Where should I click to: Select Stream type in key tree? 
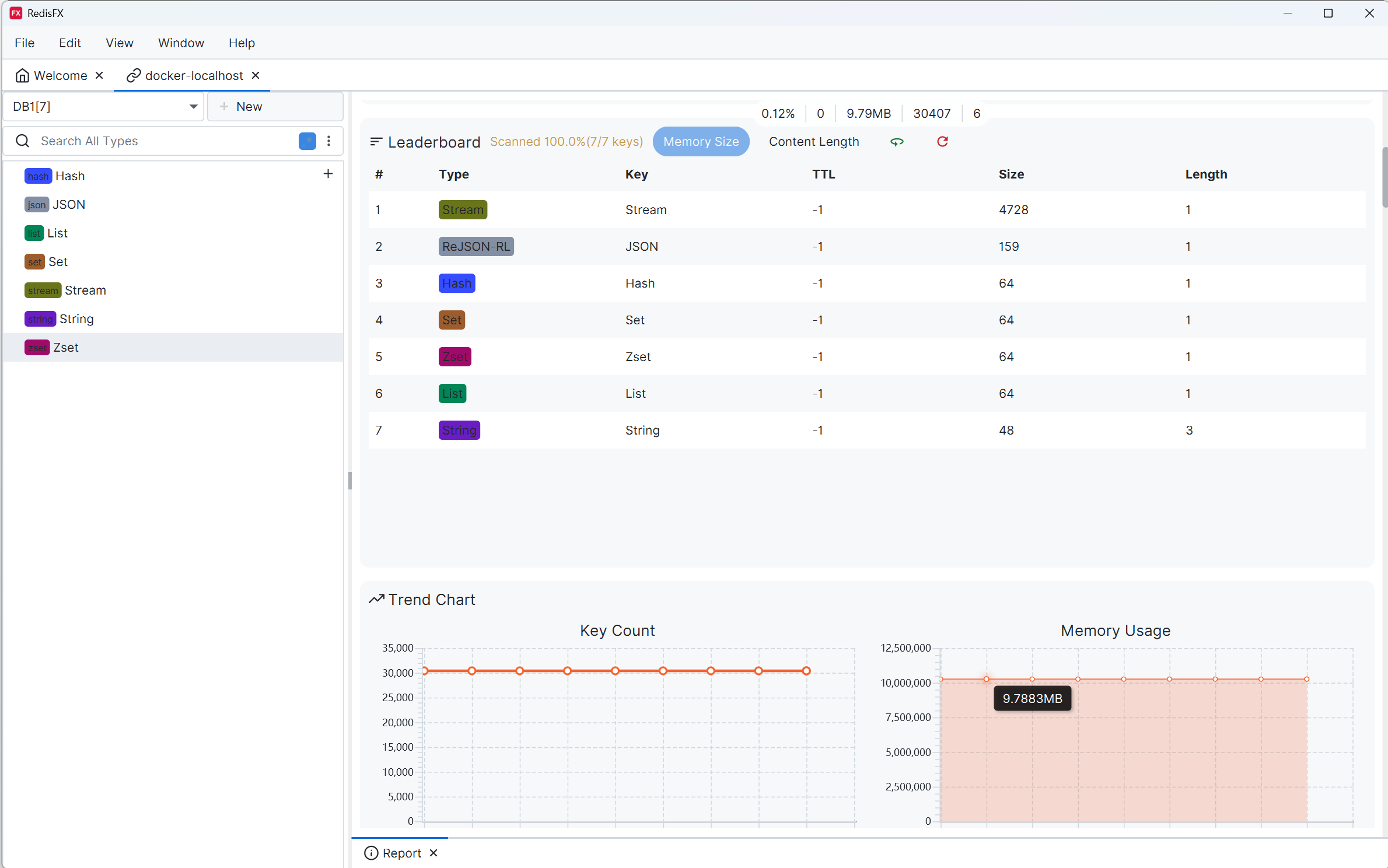point(85,290)
